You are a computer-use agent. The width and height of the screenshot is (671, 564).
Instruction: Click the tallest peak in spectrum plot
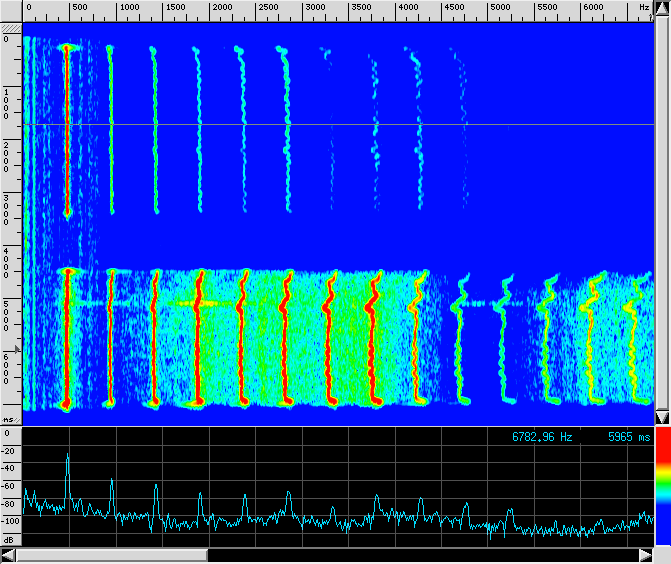click(68, 456)
